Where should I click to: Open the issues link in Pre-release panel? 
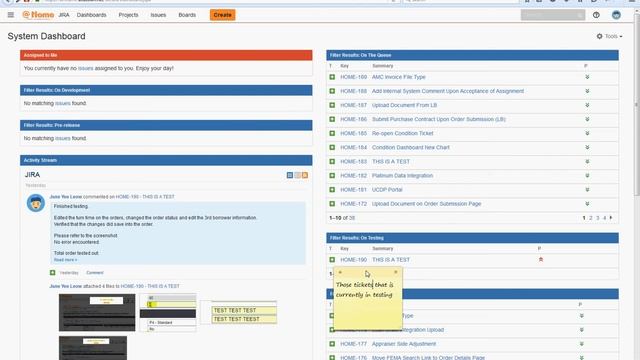[62, 138]
